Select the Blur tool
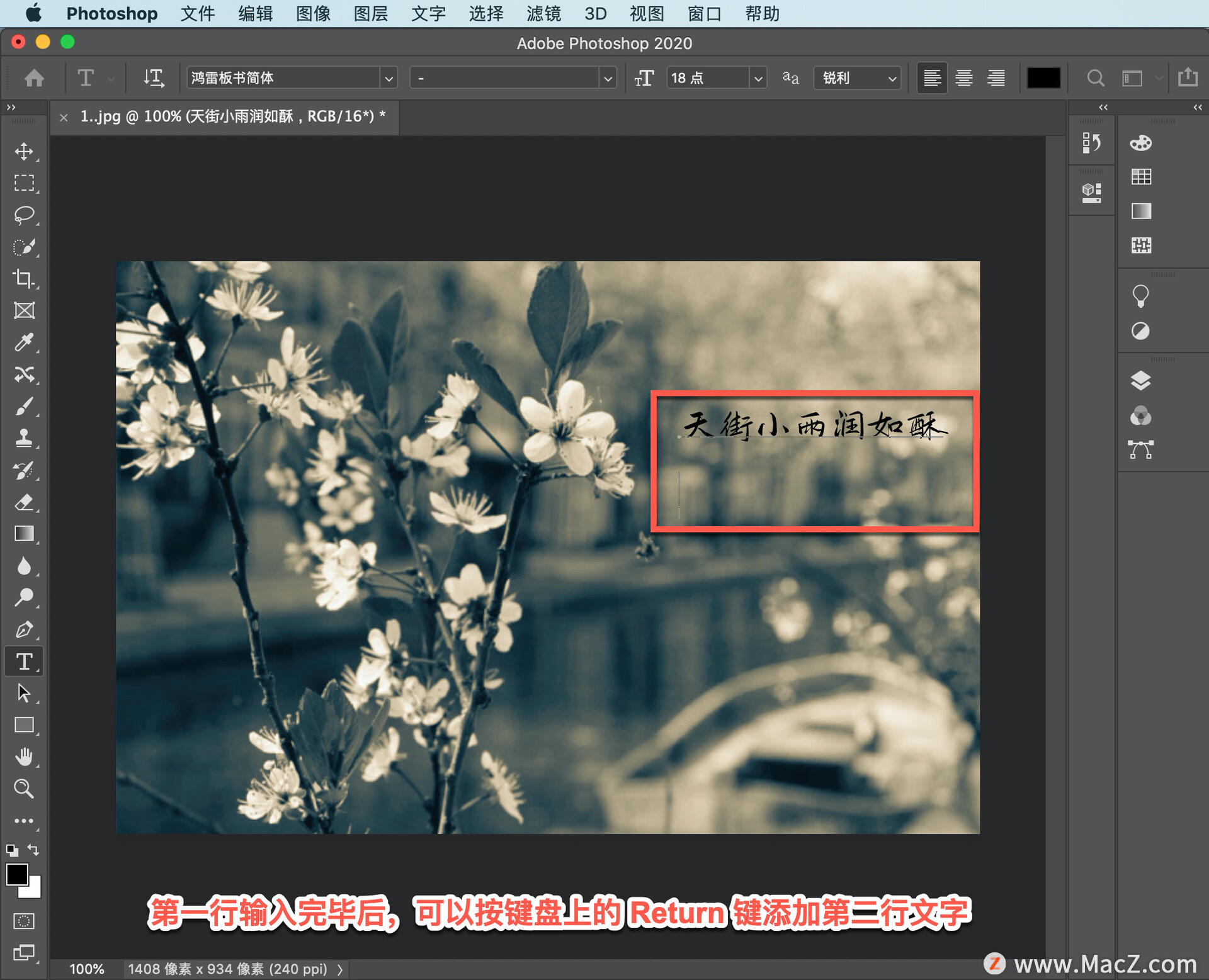The height and width of the screenshot is (980, 1209). click(24, 566)
